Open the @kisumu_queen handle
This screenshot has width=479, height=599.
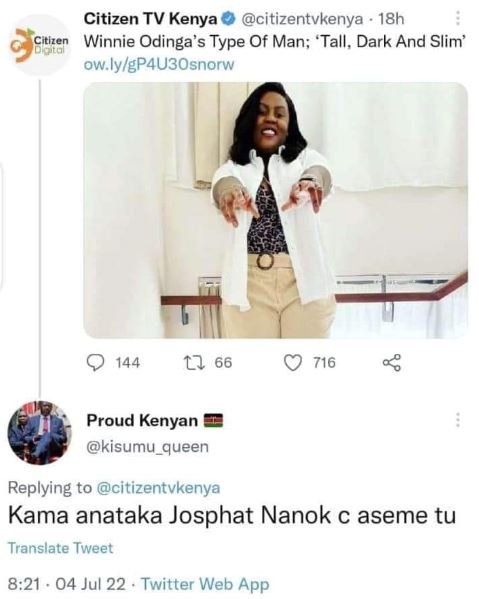[148, 447]
